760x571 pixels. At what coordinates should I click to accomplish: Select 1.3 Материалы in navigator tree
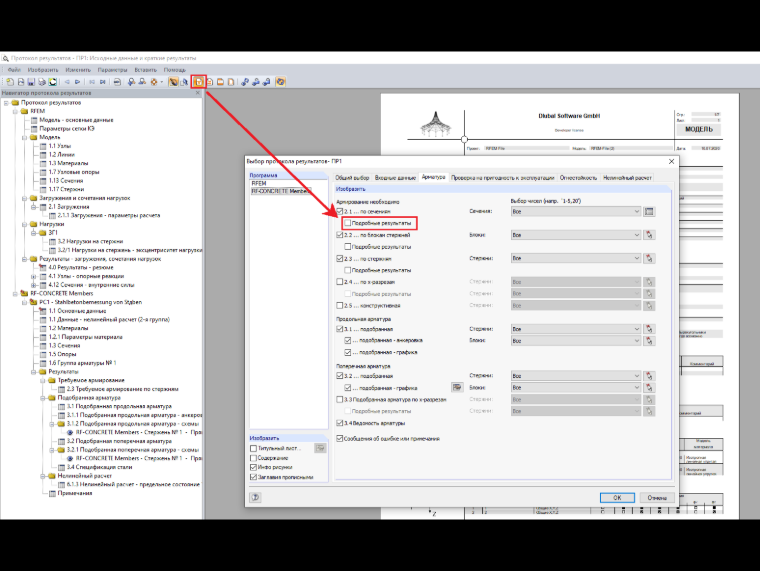coord(68,163)
